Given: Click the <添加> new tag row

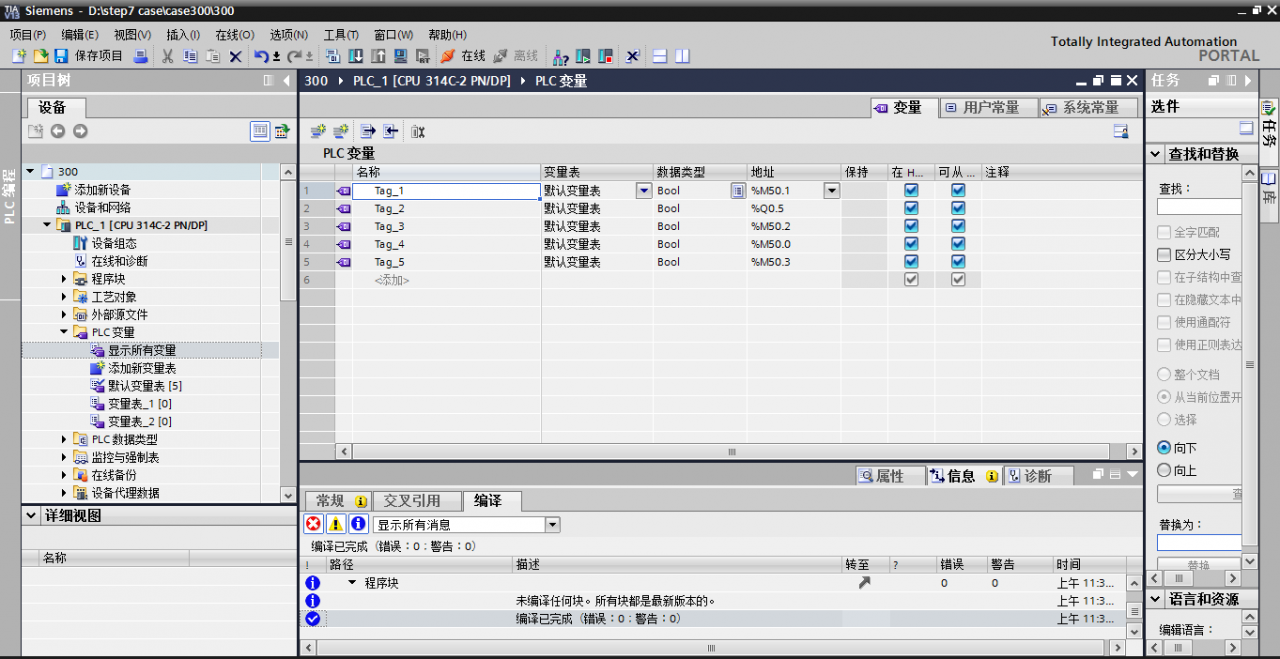Looking at the screenshot, I should tap(392, 280).
